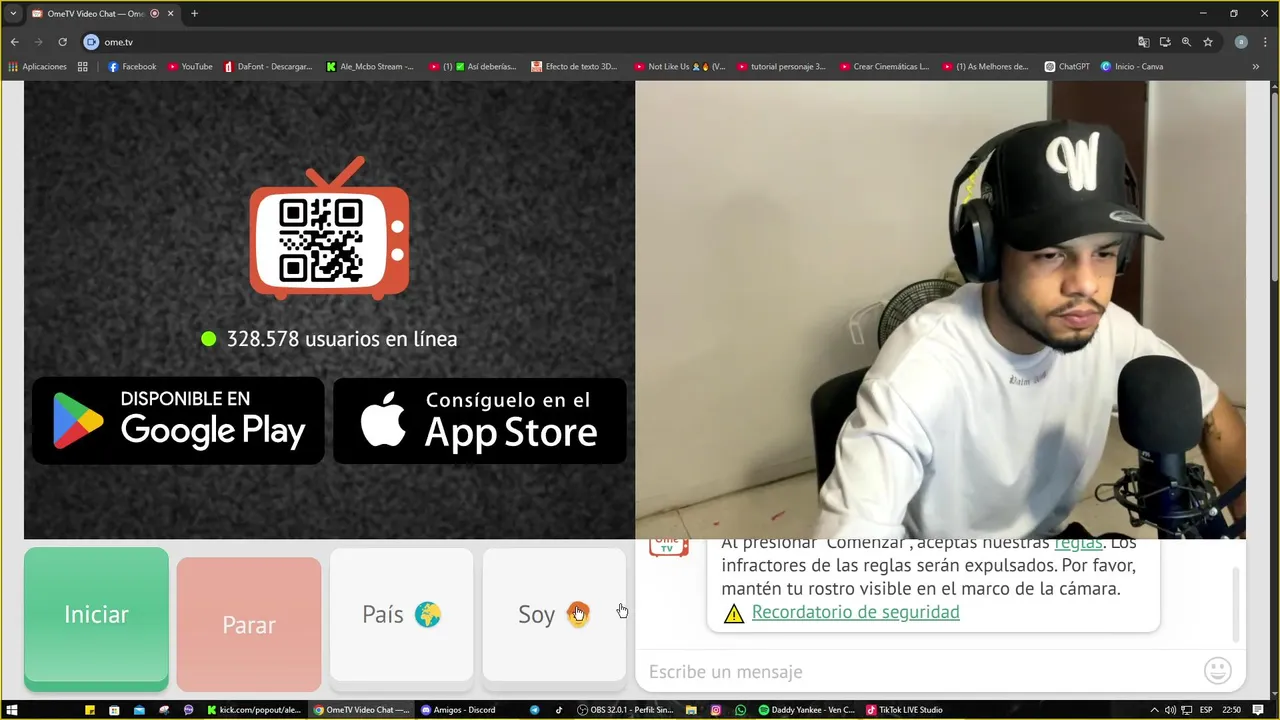Screen dimensions: 1280x720
Task: Open the Facebook bookmark
Action: (132, 67)
